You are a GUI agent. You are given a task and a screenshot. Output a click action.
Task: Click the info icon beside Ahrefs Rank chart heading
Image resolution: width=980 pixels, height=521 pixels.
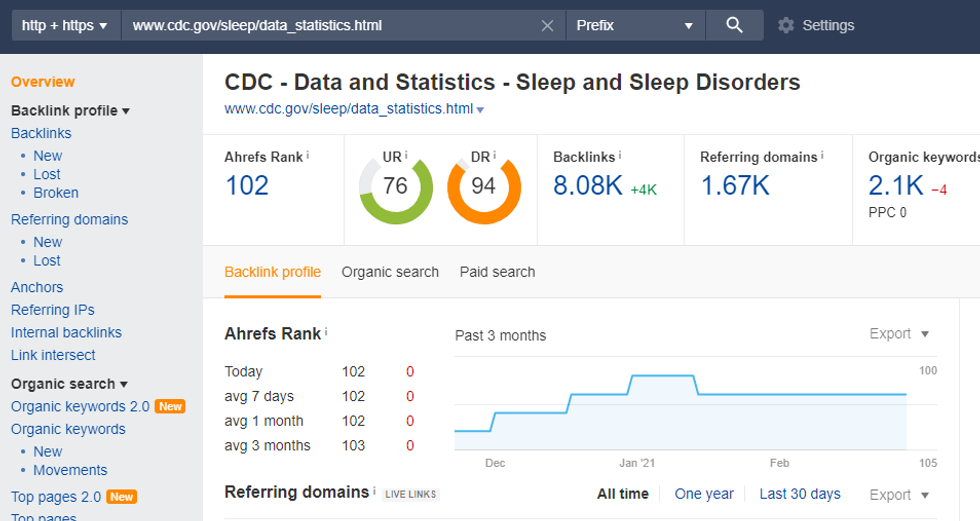pos(326,332)
